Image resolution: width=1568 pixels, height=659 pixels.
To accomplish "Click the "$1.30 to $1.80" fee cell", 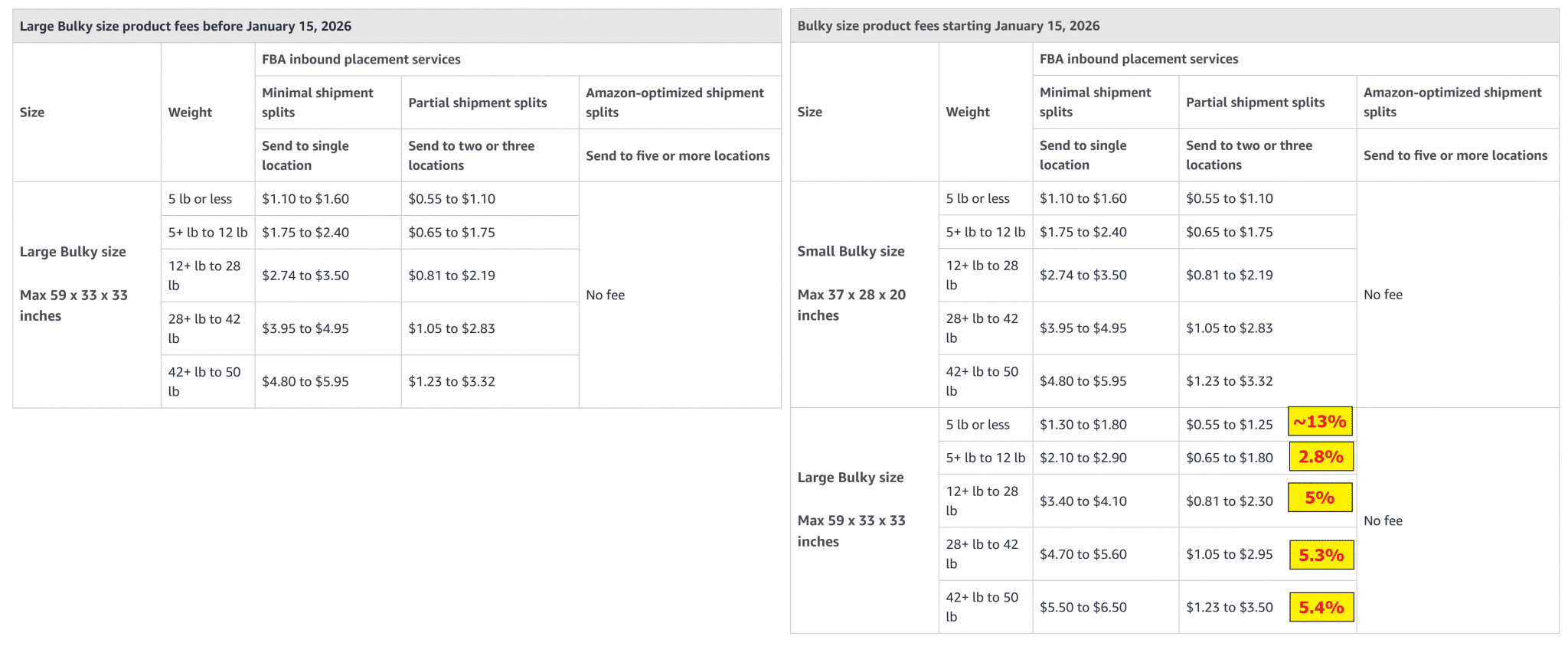I will [x=1083, y=424].
